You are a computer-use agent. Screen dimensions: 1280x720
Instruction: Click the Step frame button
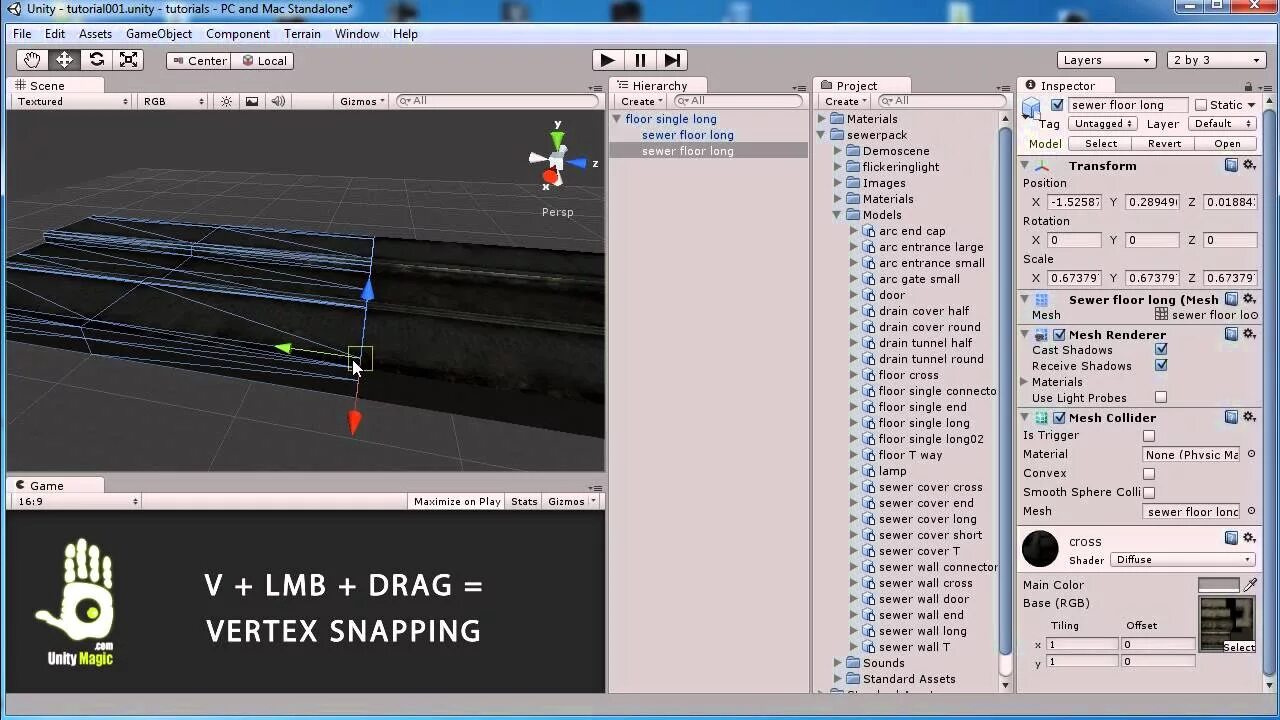coord(672,60)
